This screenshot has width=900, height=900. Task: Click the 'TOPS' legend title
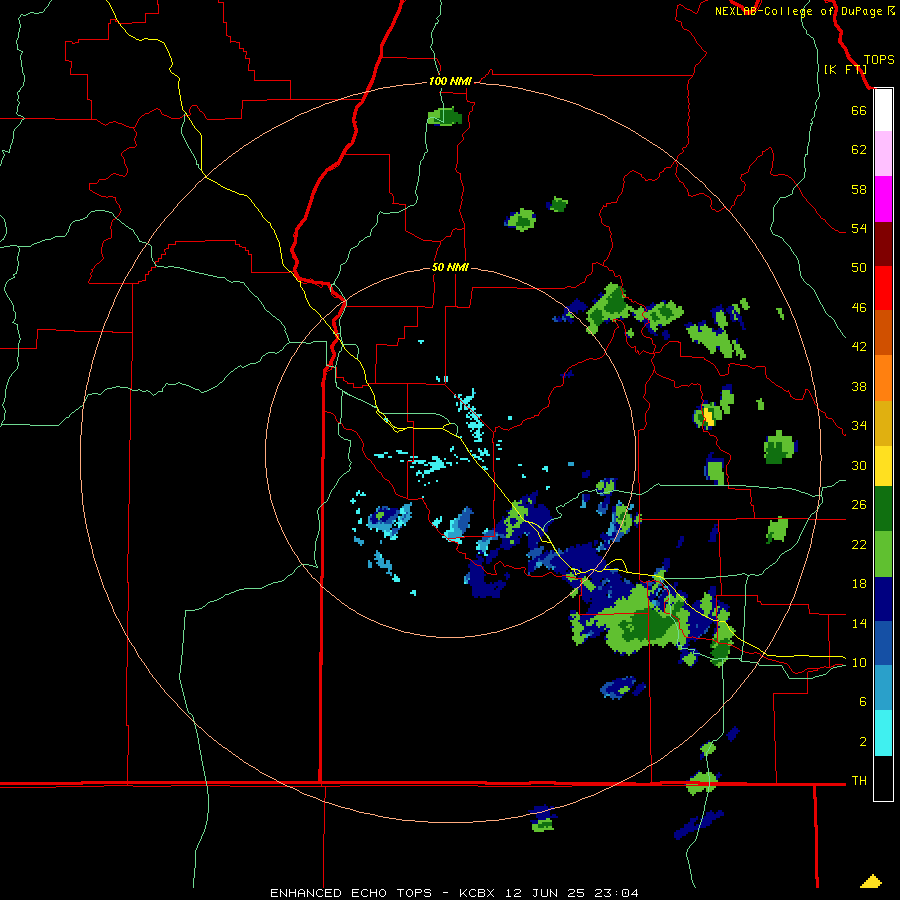pyautogui.click(x=879, y=60)
